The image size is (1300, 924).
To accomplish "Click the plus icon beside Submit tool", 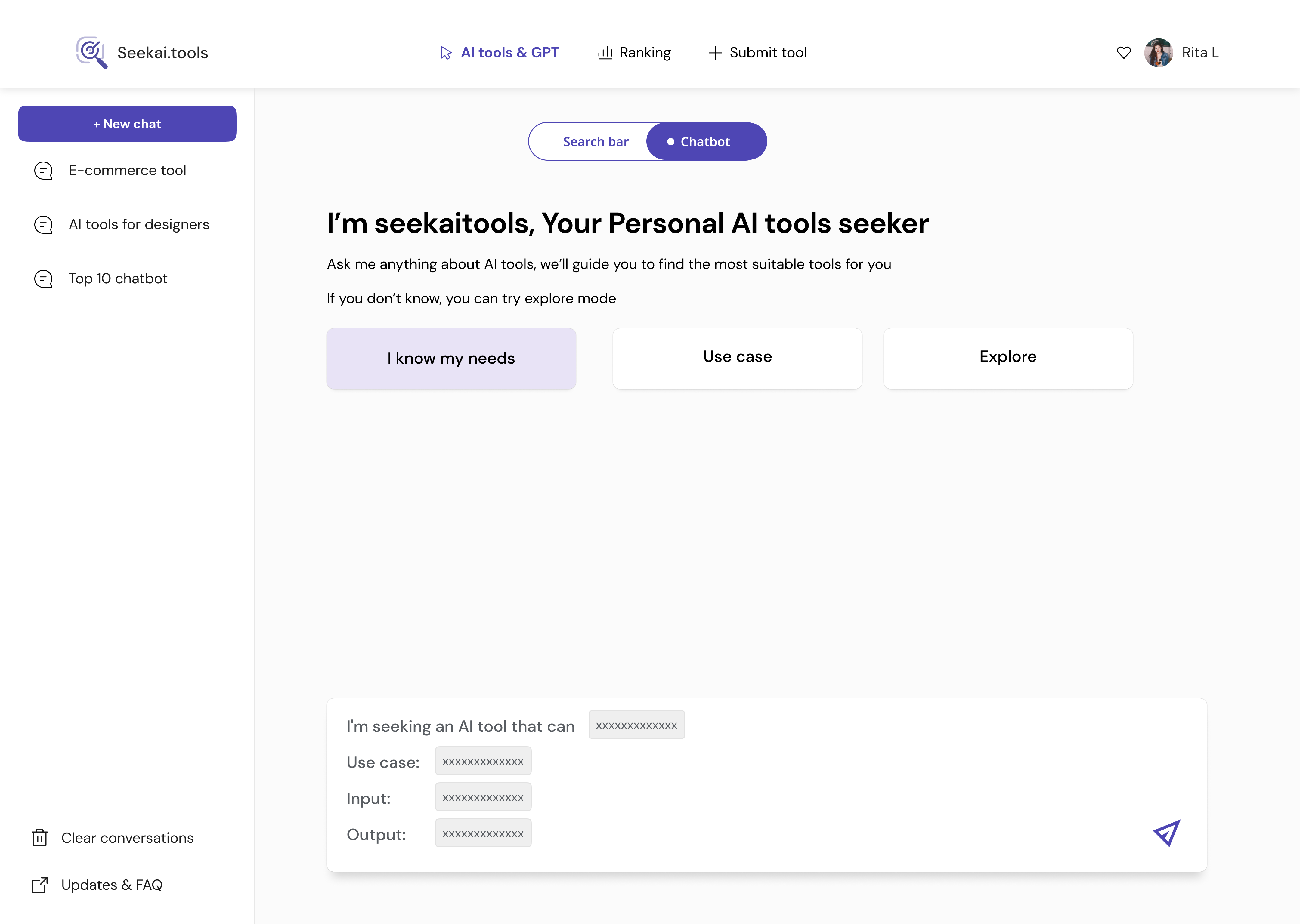I will [x=715, y=53].
